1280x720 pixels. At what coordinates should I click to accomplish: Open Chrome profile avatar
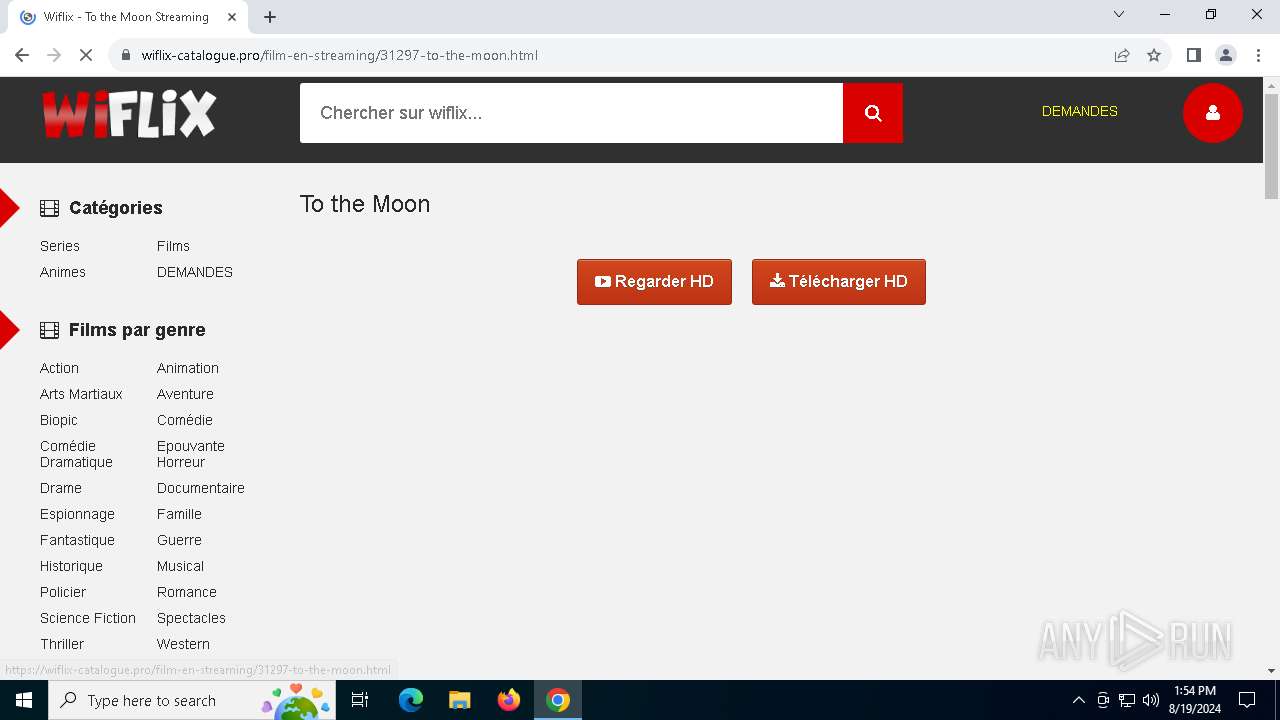pyautogui.click(x=1226, y=55)
